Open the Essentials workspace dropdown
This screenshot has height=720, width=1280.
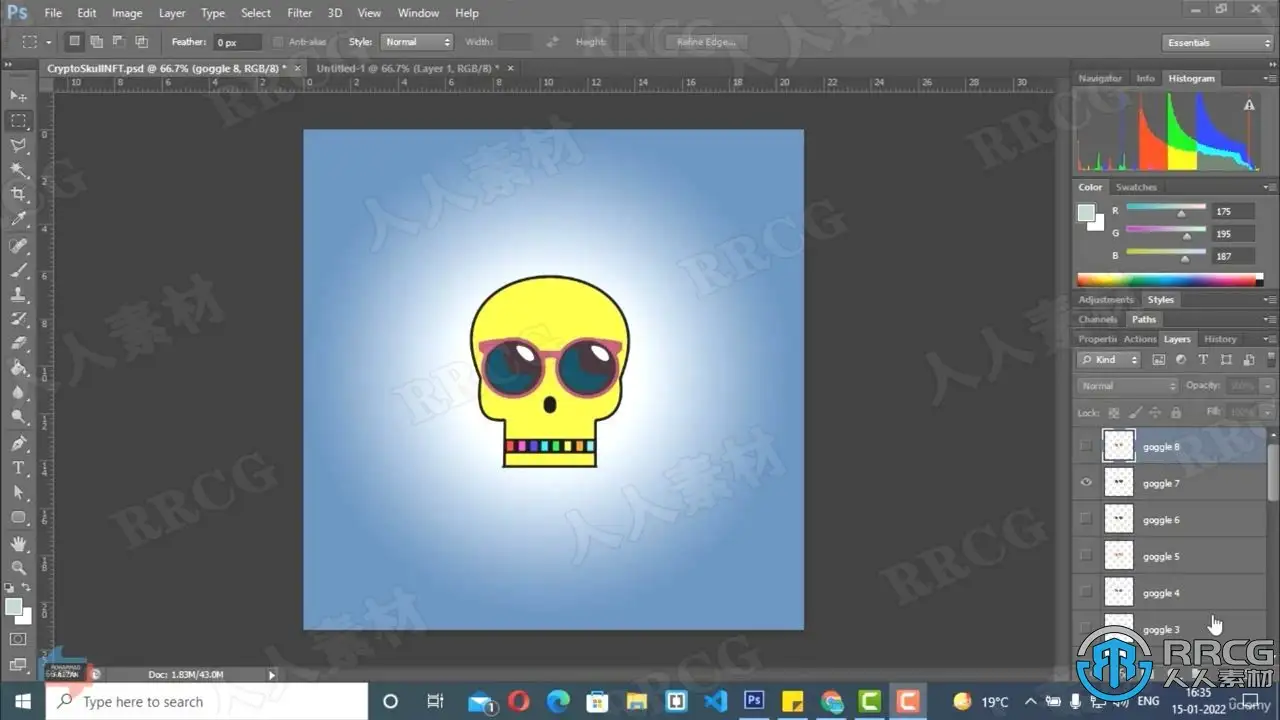[1218, 43]
